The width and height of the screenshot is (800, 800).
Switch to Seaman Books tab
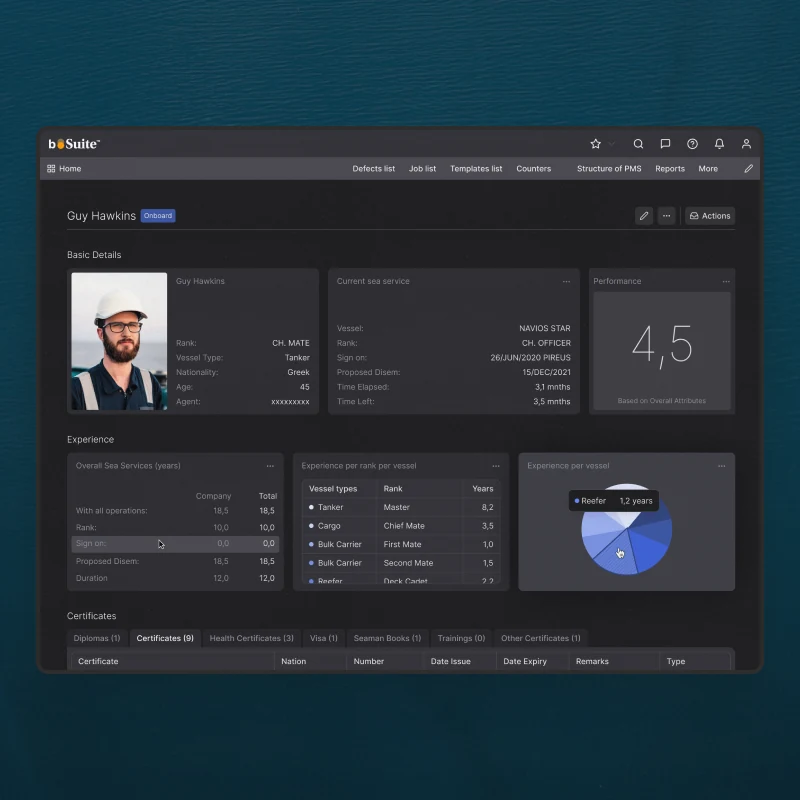387,638
